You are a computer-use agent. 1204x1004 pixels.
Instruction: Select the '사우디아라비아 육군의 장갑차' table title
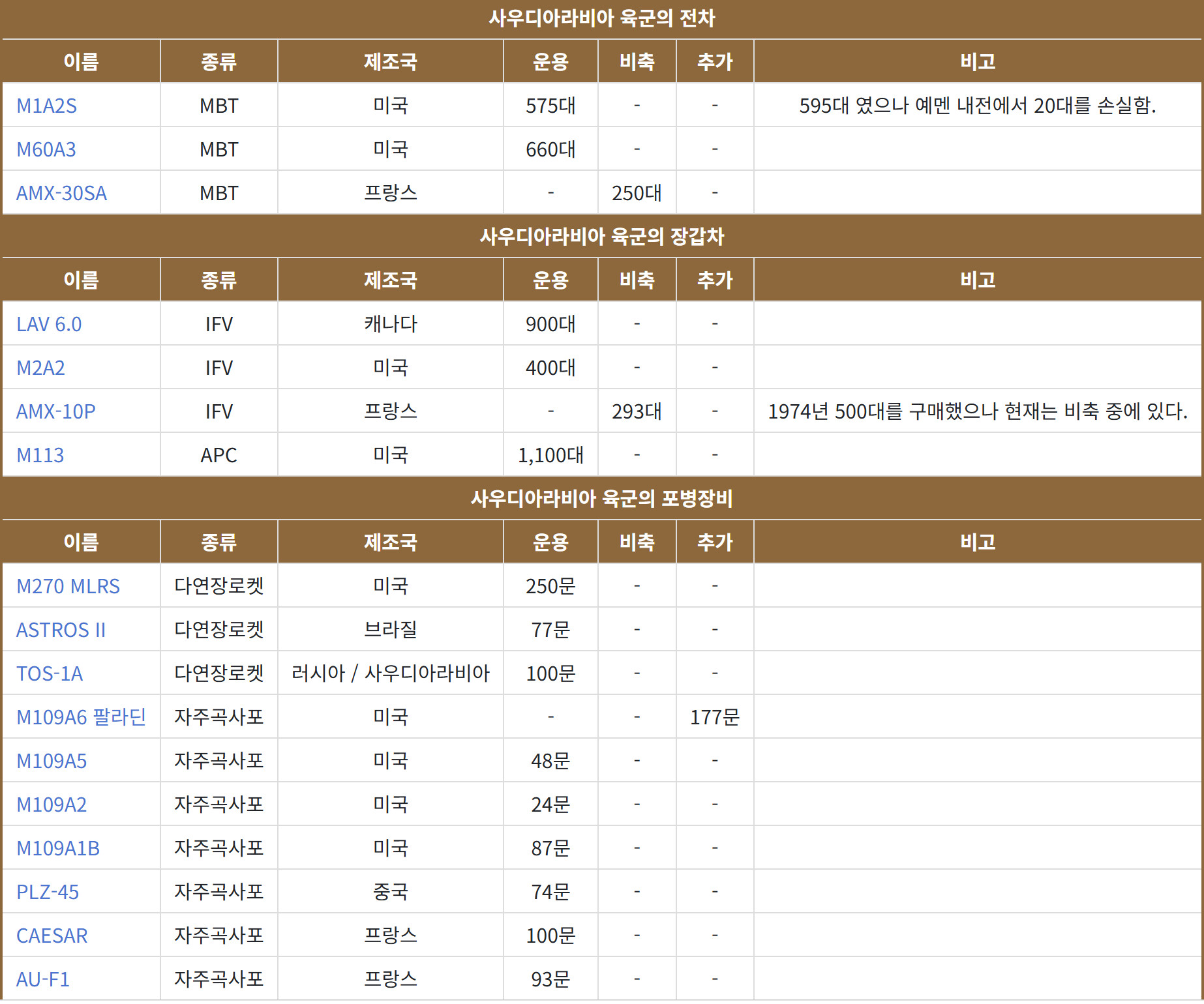tap(602, 236)
